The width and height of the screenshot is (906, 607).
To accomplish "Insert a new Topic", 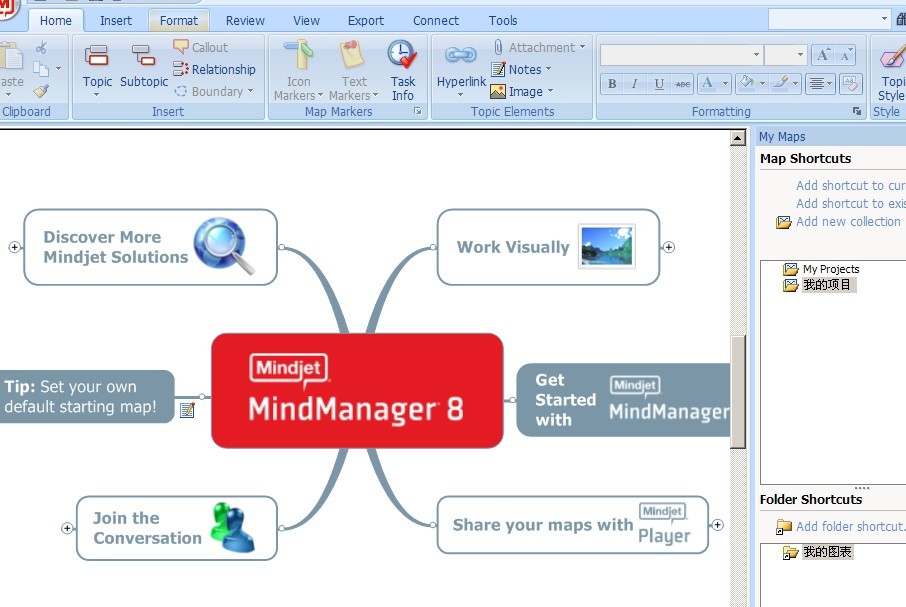I will 96,69.
